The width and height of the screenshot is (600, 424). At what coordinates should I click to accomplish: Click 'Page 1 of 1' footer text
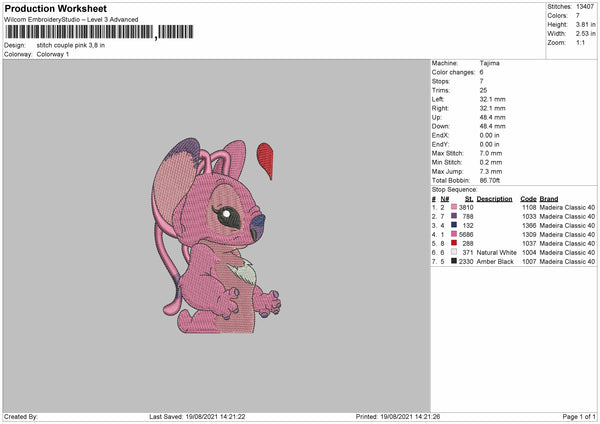click(579, 416)
